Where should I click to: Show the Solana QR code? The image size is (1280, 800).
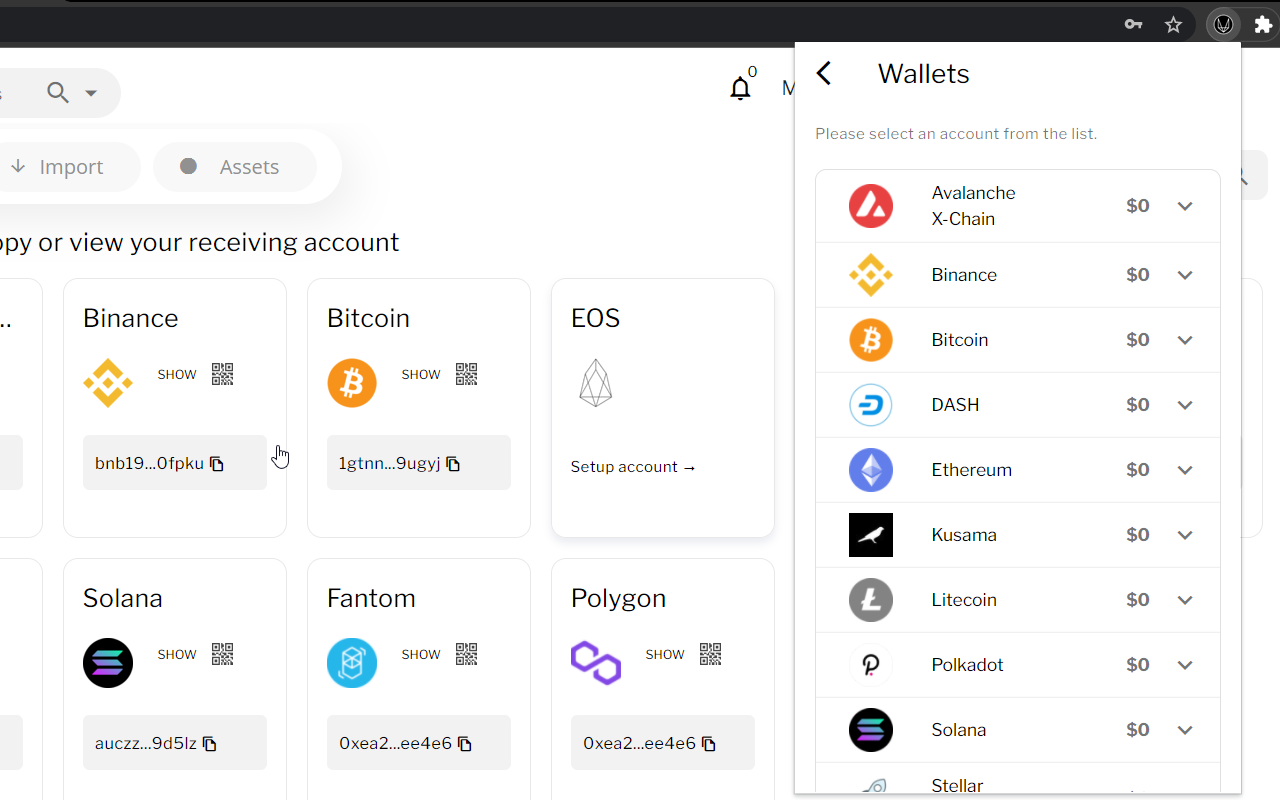pos(222,654)
